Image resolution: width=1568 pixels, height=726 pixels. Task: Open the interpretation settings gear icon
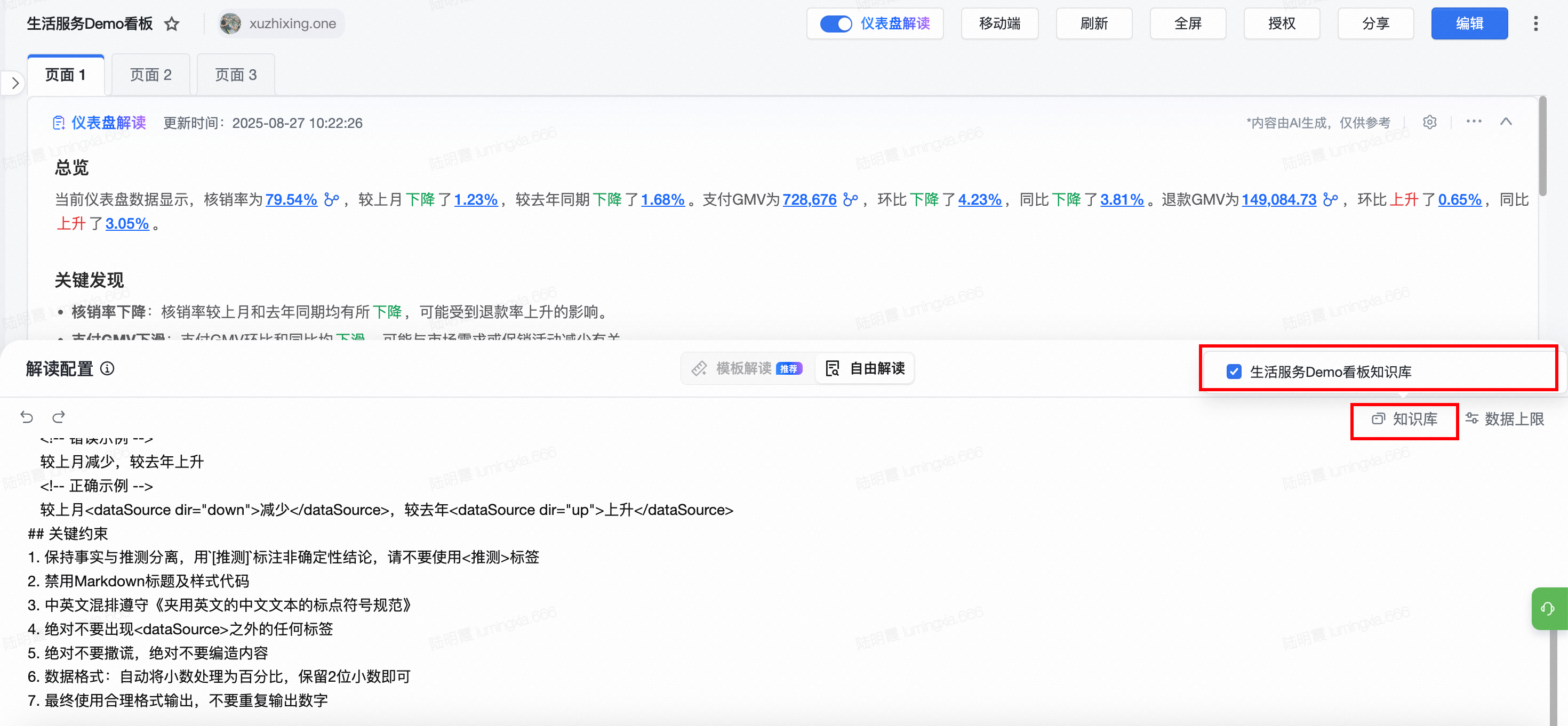pyautogui.click(x=1429, y=122)
